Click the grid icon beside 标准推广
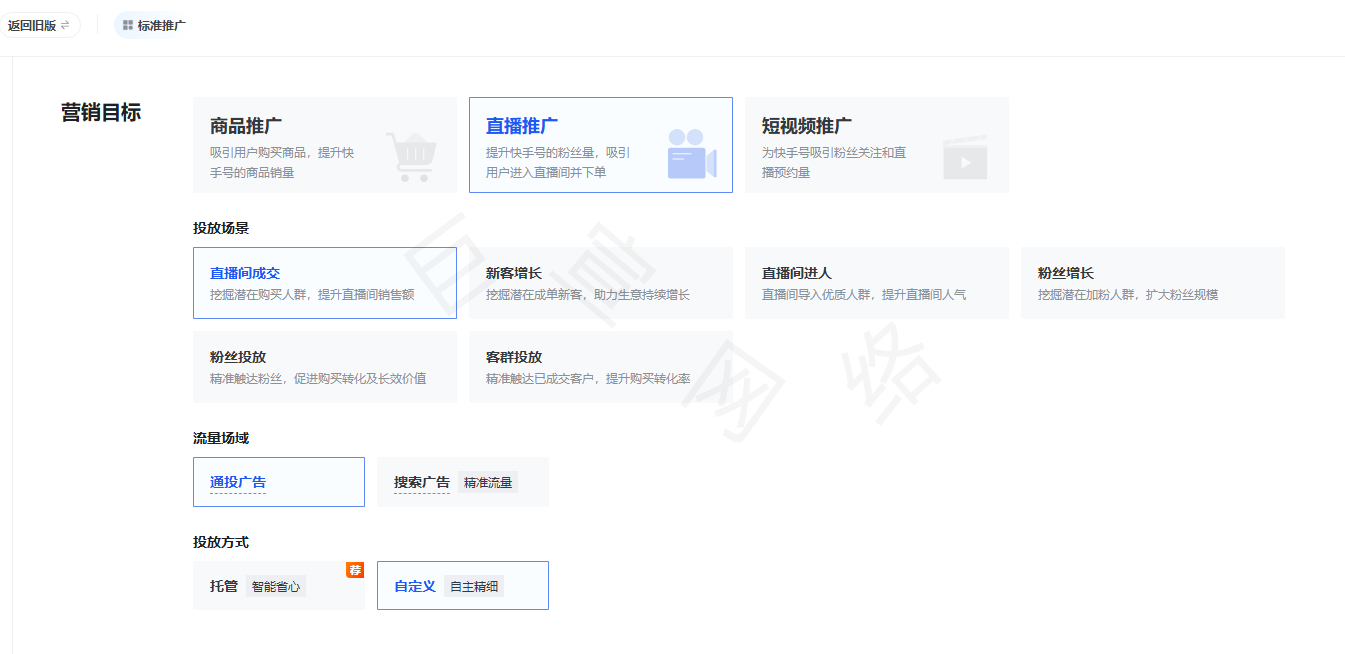The image size is (1345, 654). [128, 24]
